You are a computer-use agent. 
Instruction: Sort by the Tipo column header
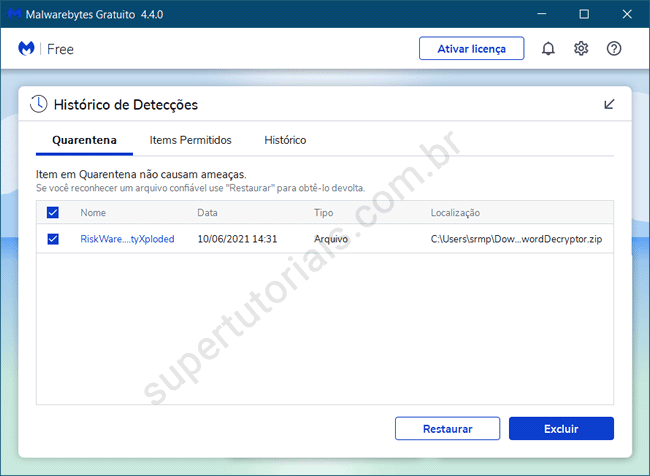tap(324, 213)
